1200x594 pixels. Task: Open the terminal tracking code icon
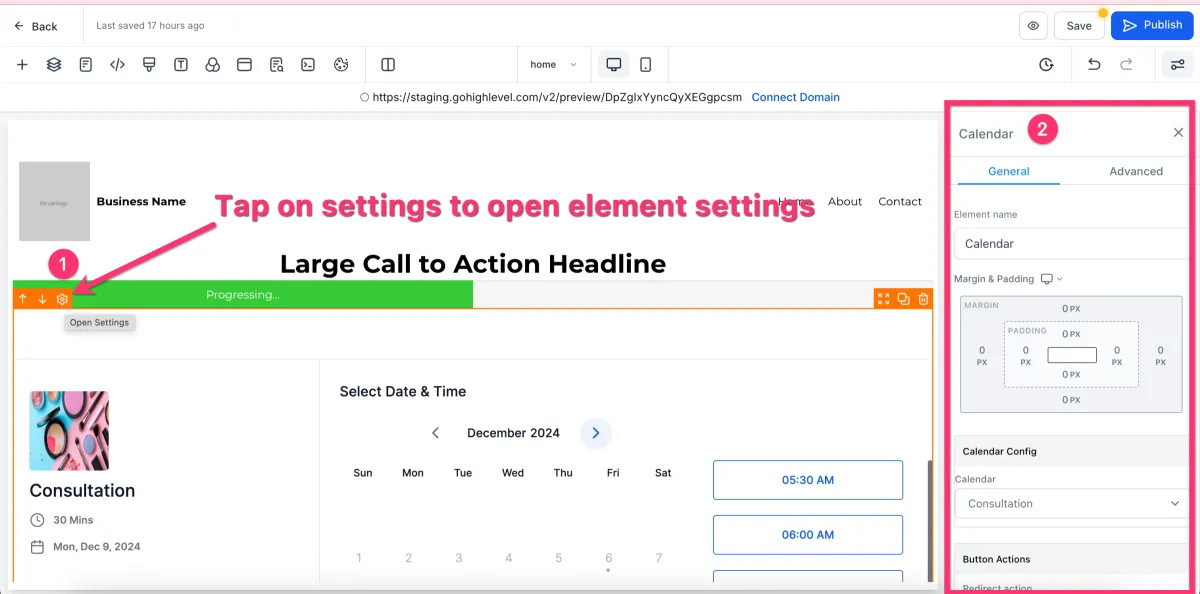[308, 65]
